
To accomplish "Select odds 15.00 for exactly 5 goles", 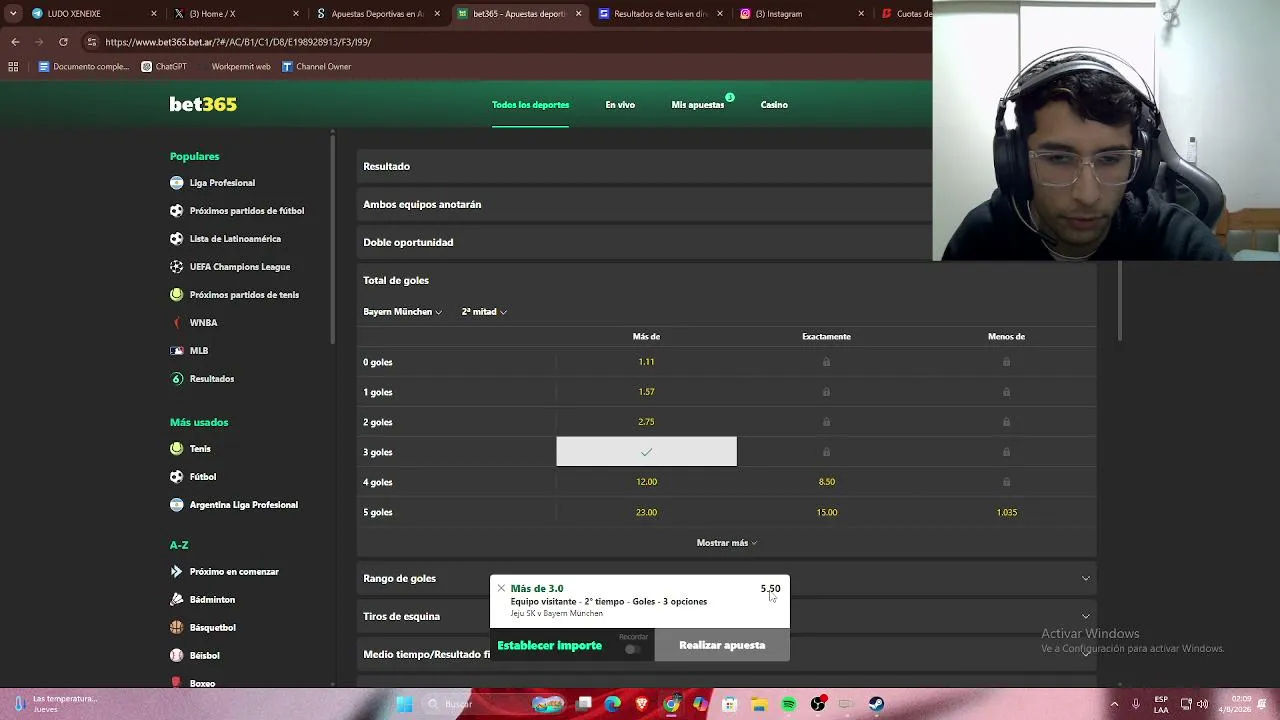I will tap(826, 512).
